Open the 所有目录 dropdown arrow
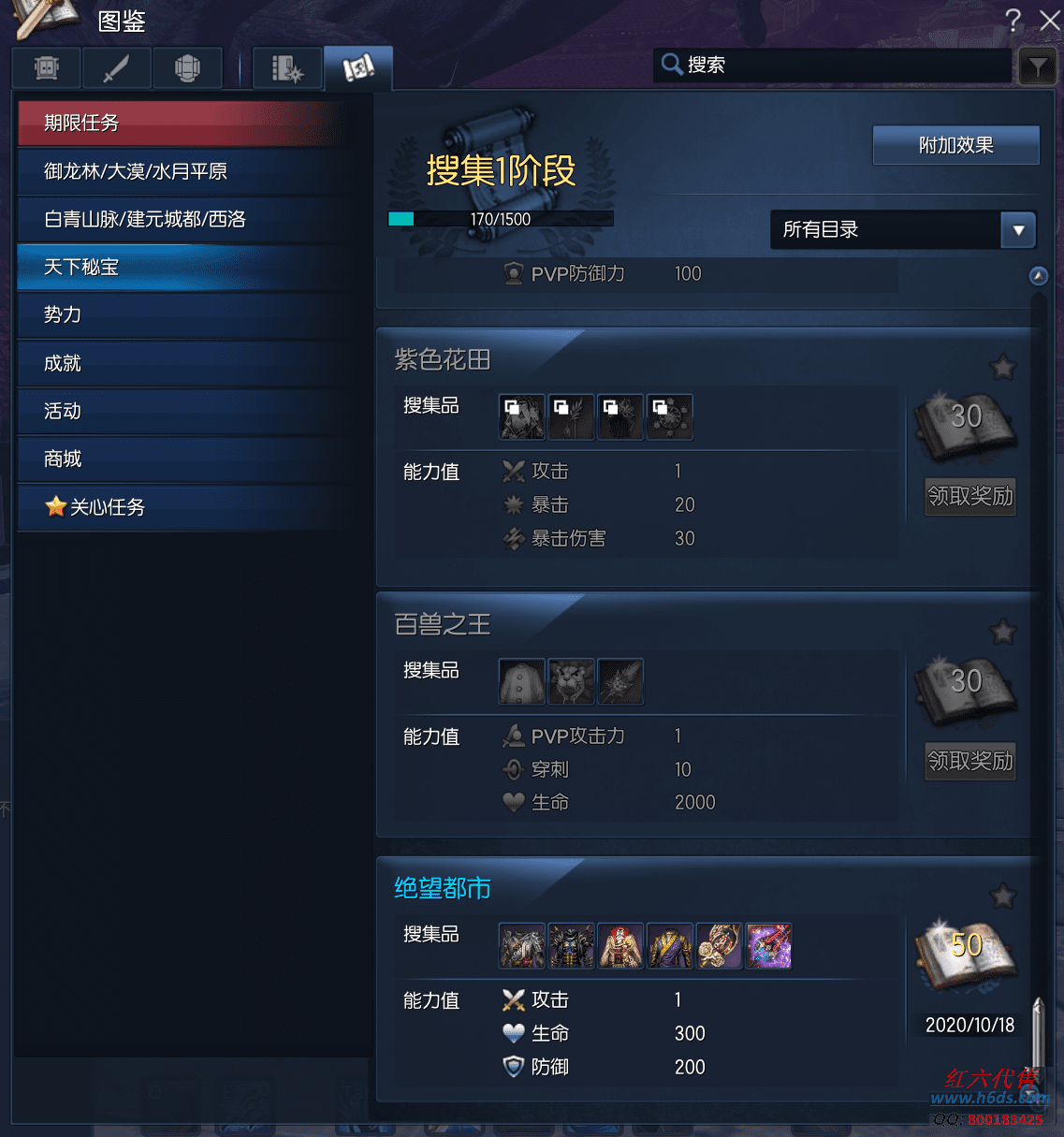 (x=1018, y=229)
